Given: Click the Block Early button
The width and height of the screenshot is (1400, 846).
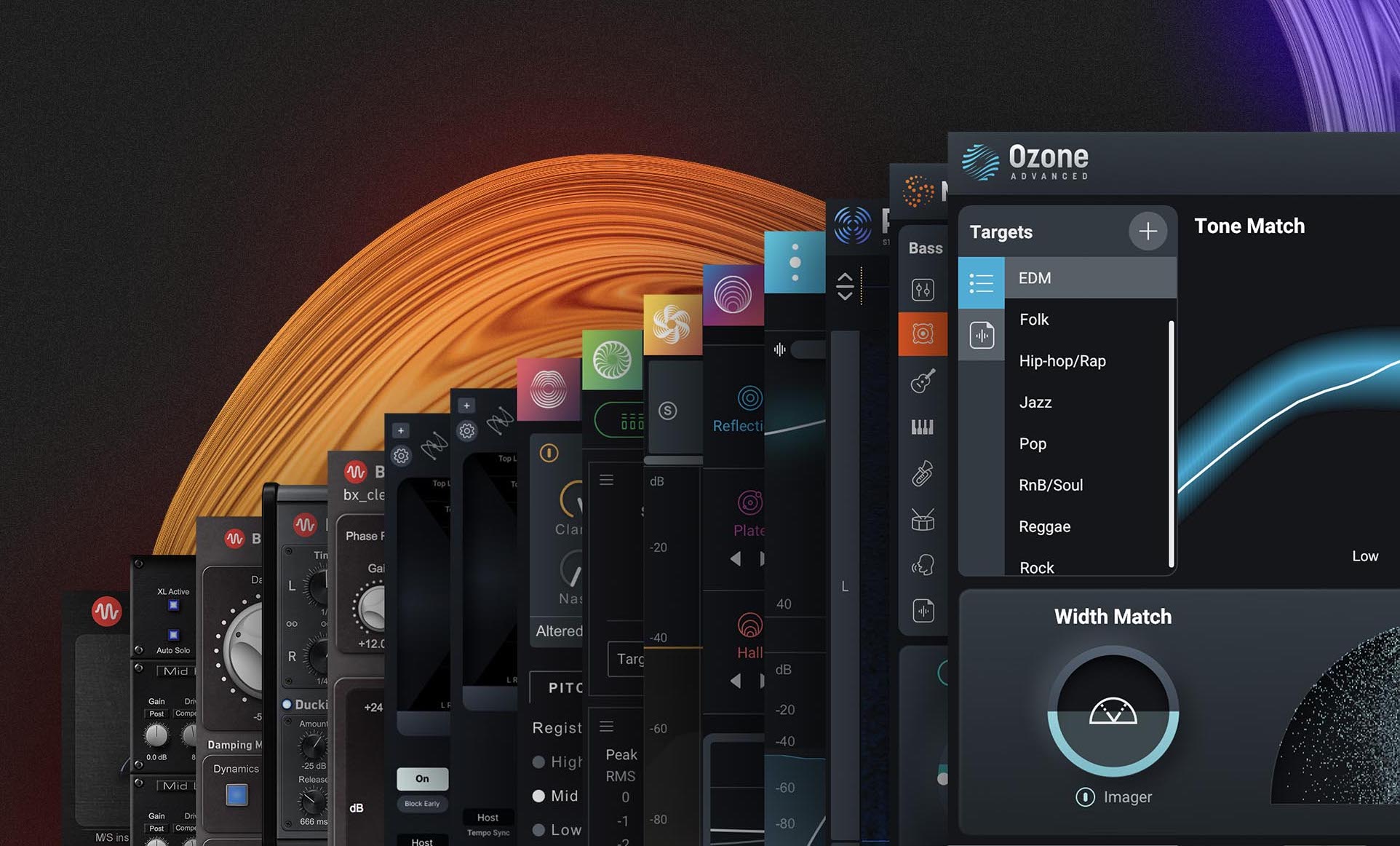Looking at the screenshot, I should (422, 804).
